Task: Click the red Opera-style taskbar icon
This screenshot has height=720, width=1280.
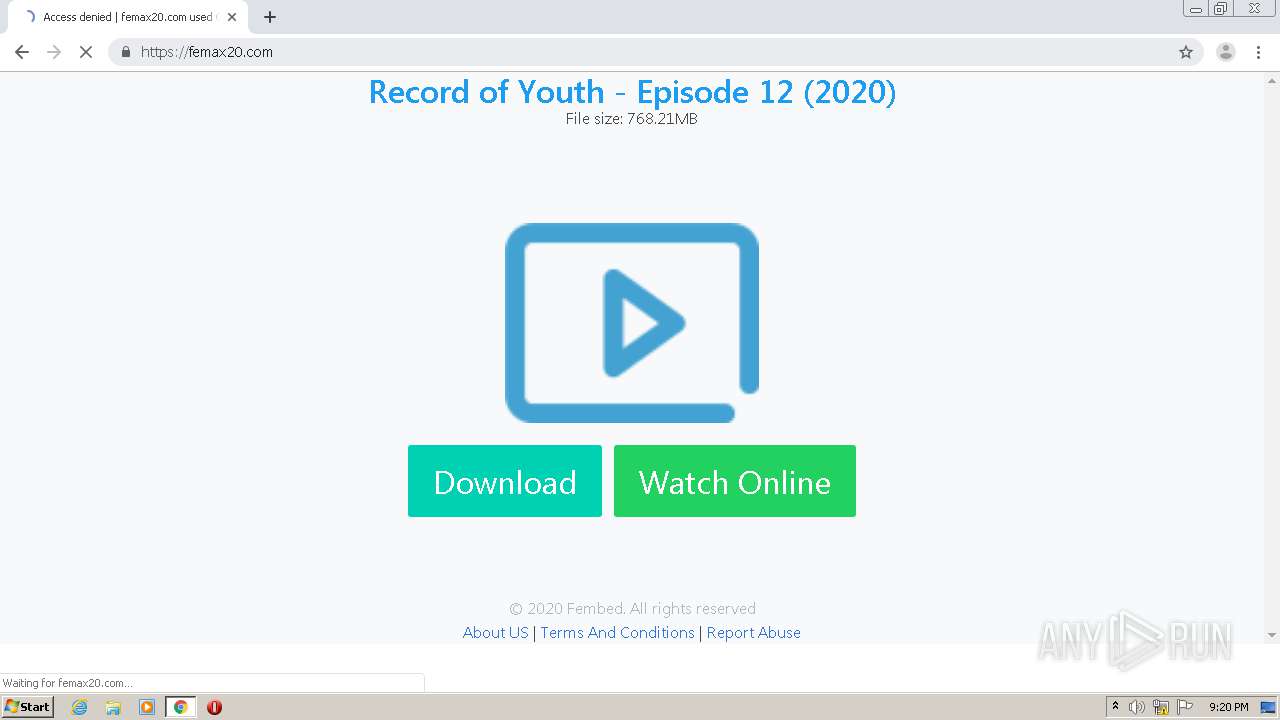Action: pos(214,707)
